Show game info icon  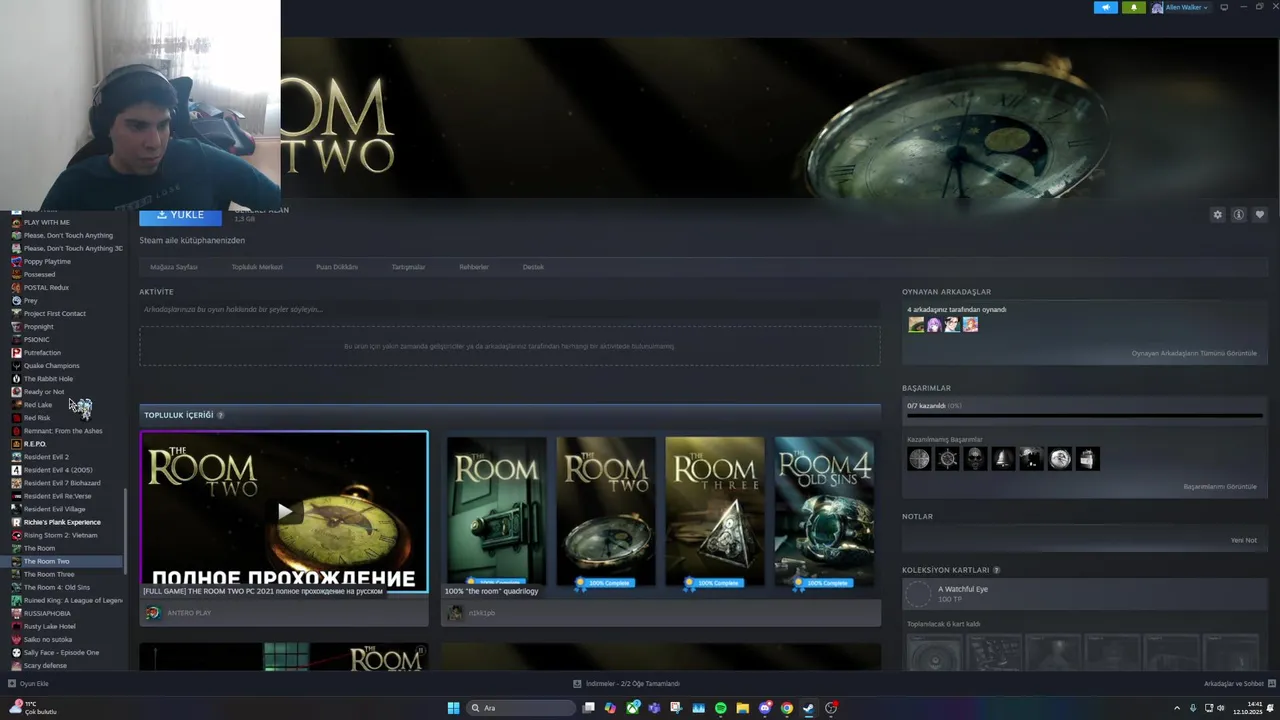(1238, 215)
